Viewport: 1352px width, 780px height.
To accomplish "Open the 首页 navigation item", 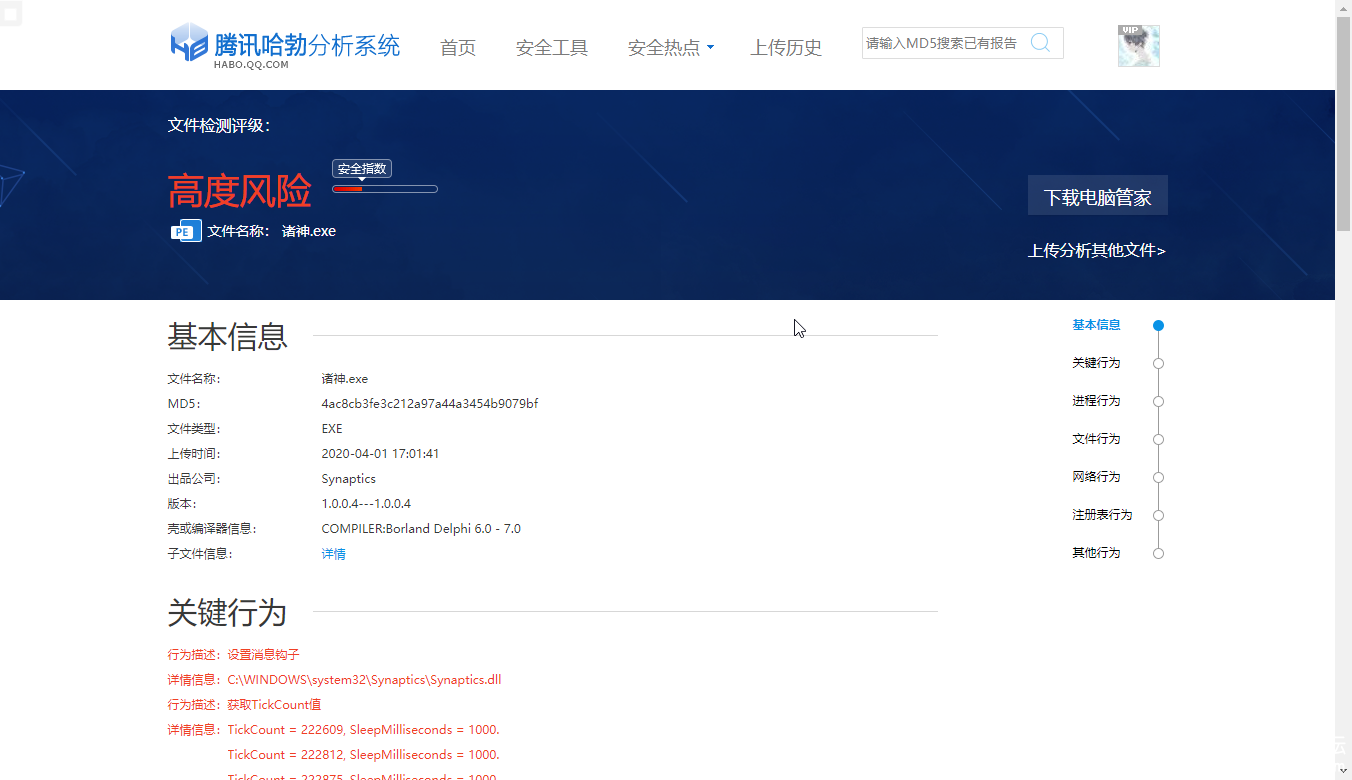I will [458, 47].
